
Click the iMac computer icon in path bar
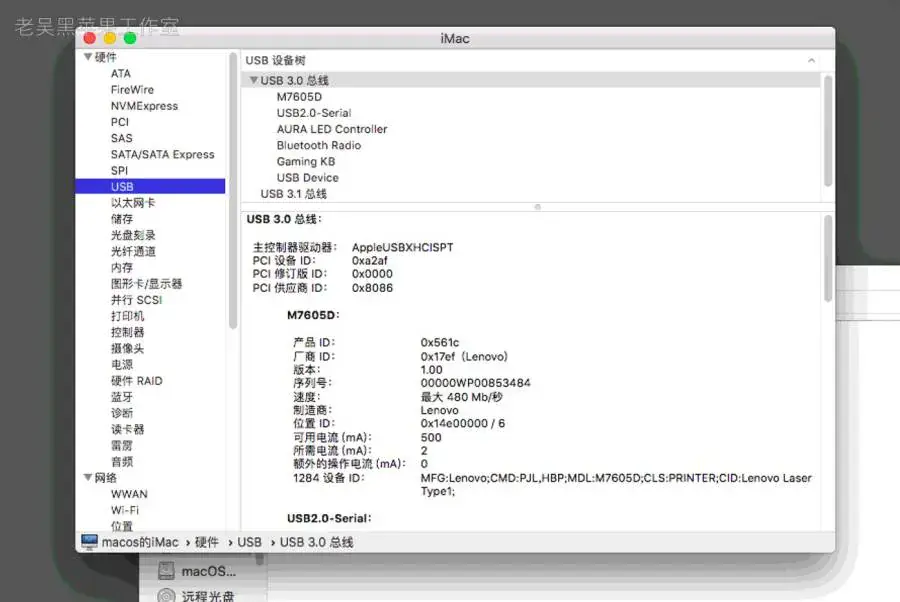tap(89, 541)
